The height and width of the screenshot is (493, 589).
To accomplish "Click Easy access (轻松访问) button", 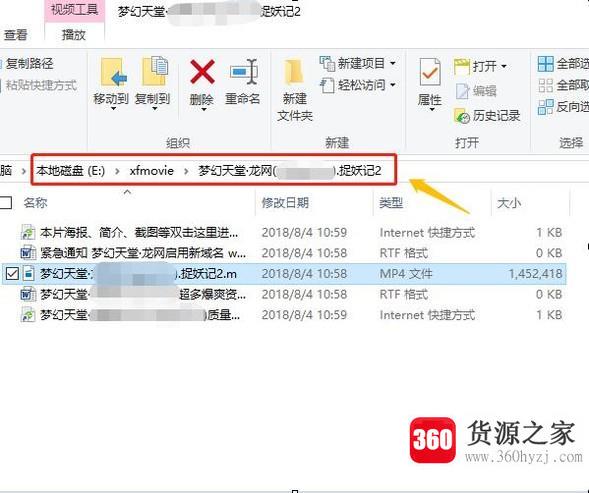I will (x=357, y=85).
